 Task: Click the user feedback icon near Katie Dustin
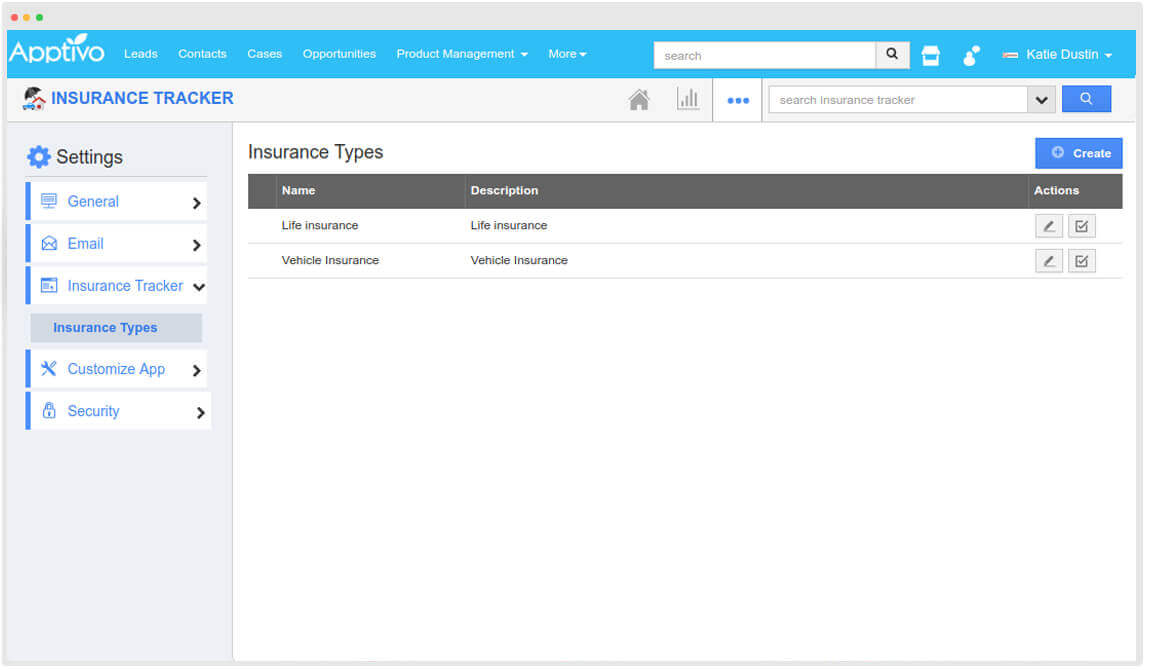[970, 55]
